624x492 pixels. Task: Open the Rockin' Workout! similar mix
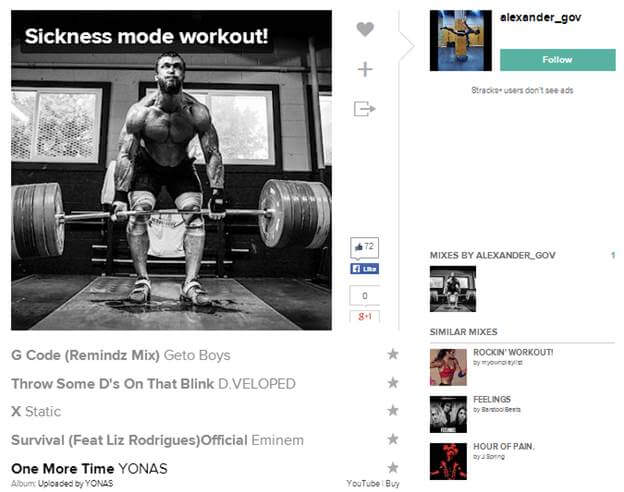[513, 352]
